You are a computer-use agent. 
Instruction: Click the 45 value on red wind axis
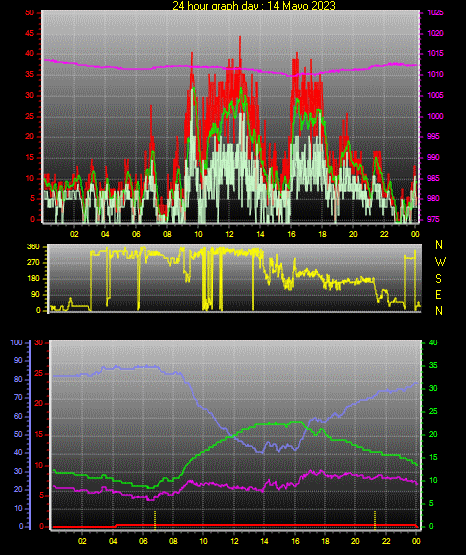pyautogui.click(x=29, y=34)
